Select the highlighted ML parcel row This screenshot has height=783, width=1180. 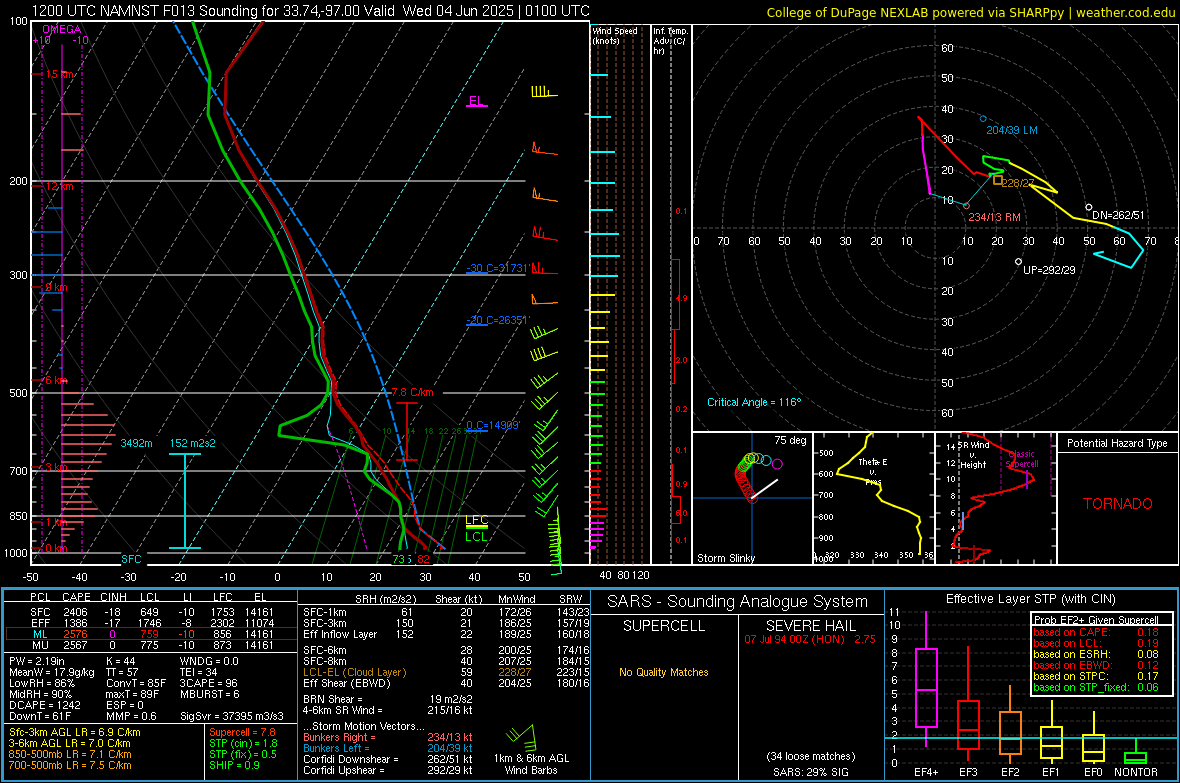[151, 634]
